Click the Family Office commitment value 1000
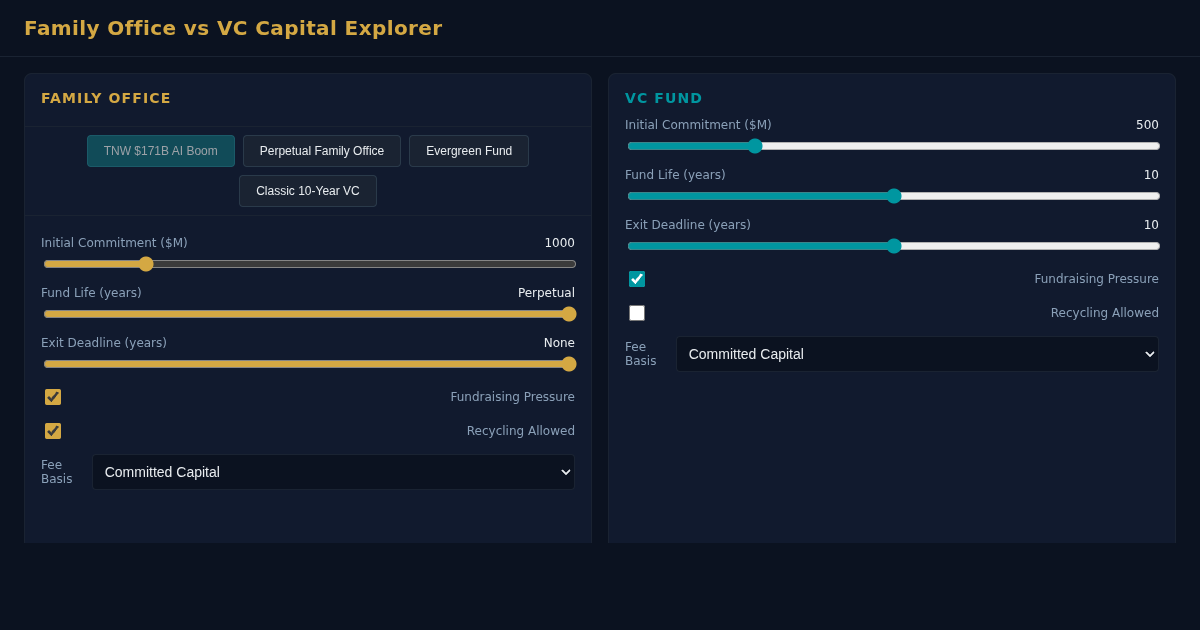 (x=560, y=243)
